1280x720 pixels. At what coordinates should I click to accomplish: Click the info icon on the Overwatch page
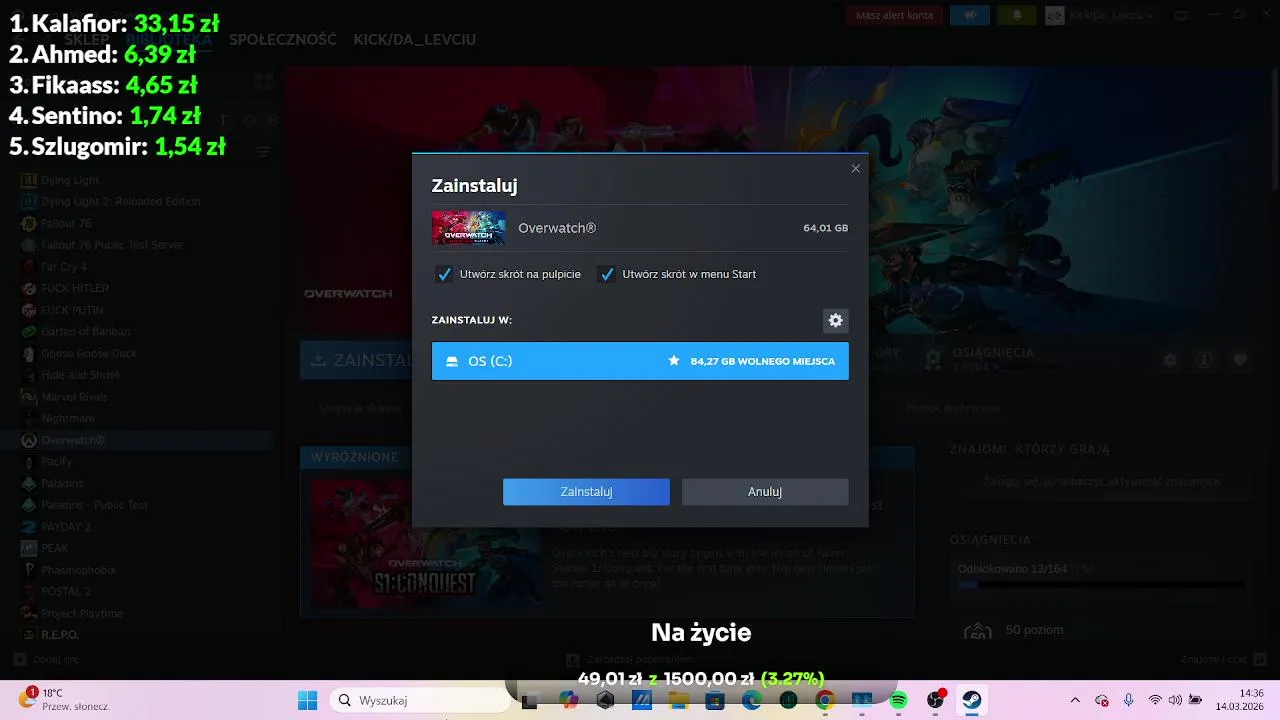coord(1205,360)
